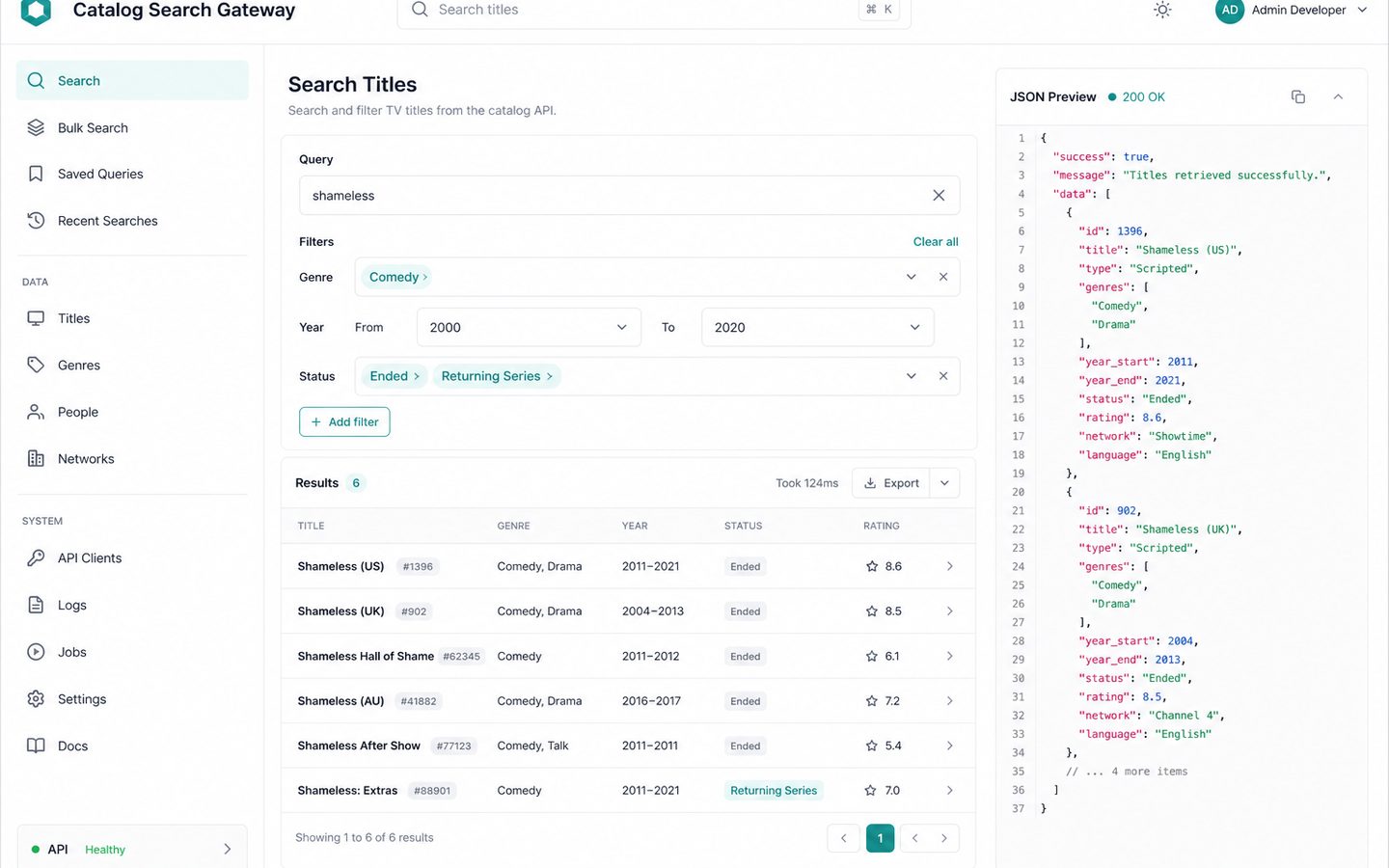
Task: Expand the API Healthy status card
Action: (x=132, y=849)
